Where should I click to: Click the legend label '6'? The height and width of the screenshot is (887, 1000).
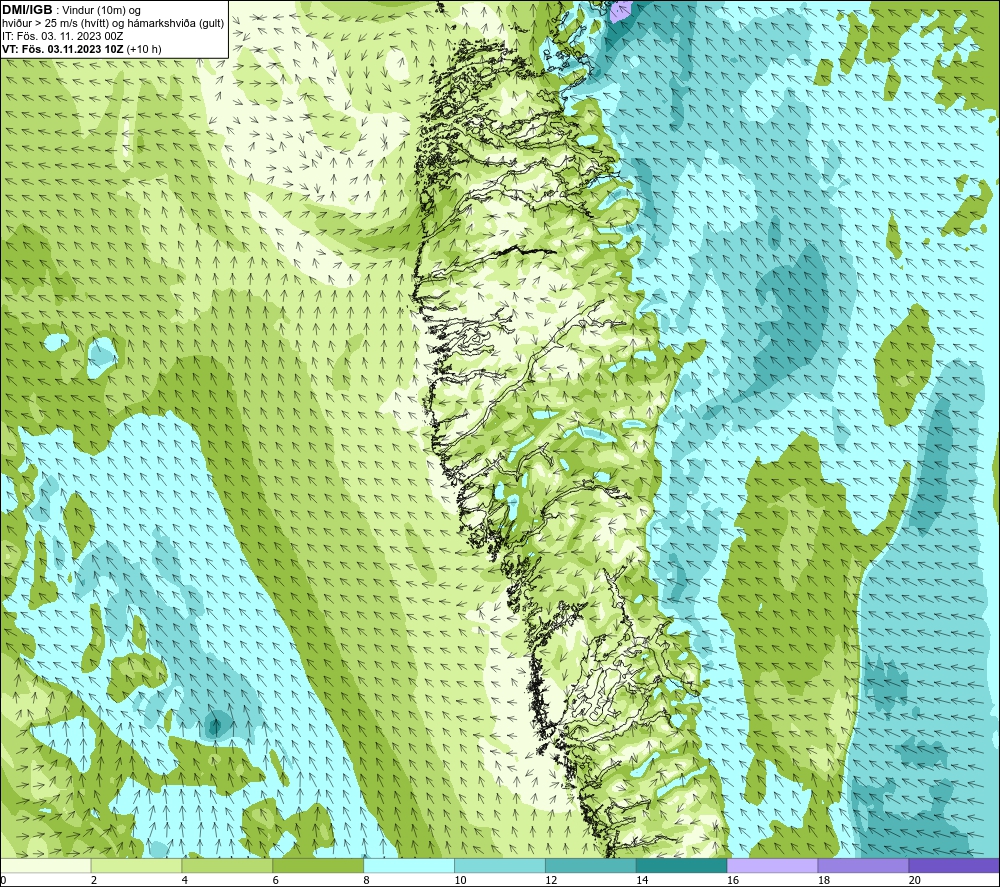(276, 880)
